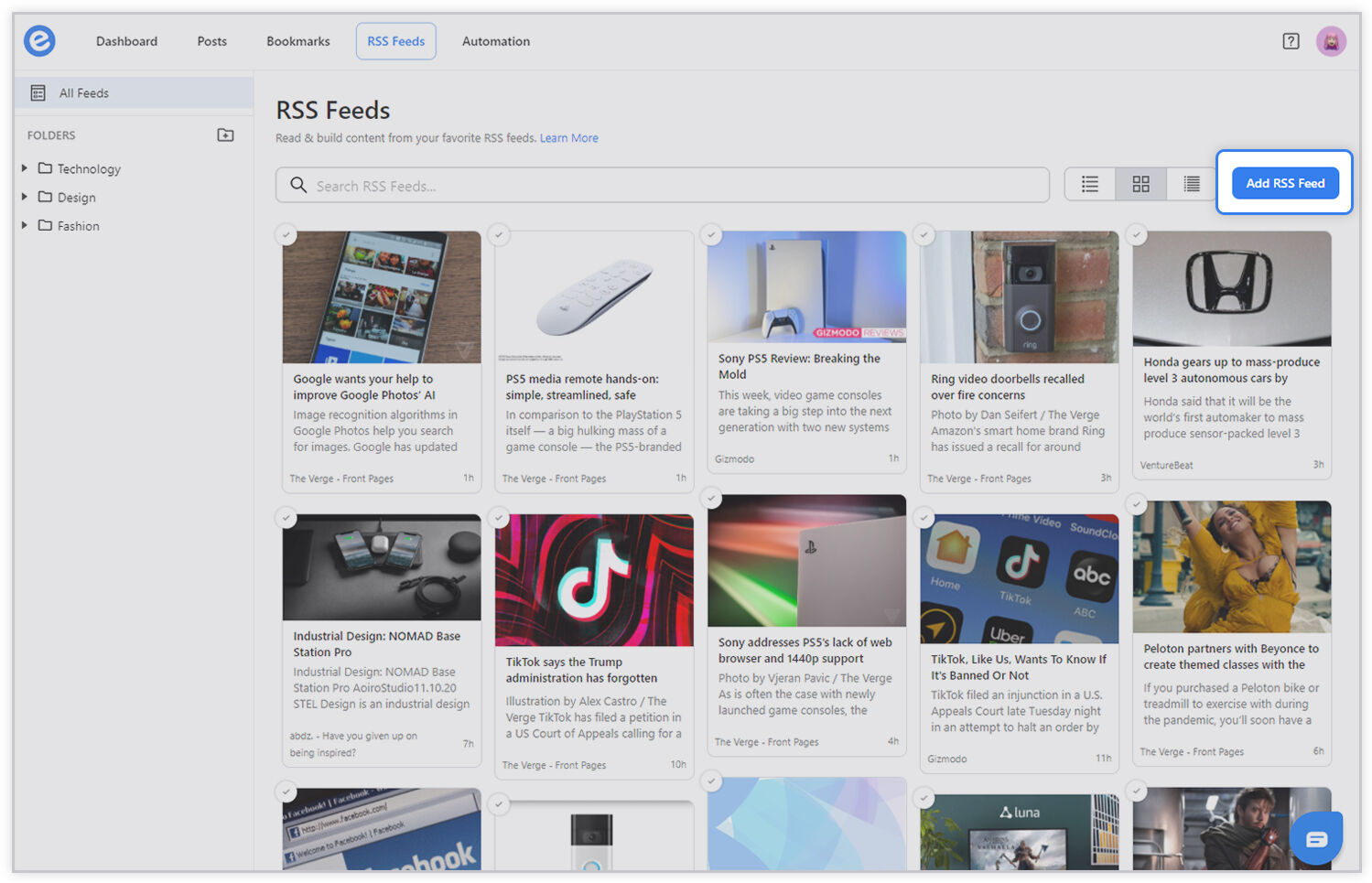Viewport: 1372px width, 883px height.
Task: Open 'PS5 media remote hands-on' article title
Action: pyautogui.click(x=581, y=387)
